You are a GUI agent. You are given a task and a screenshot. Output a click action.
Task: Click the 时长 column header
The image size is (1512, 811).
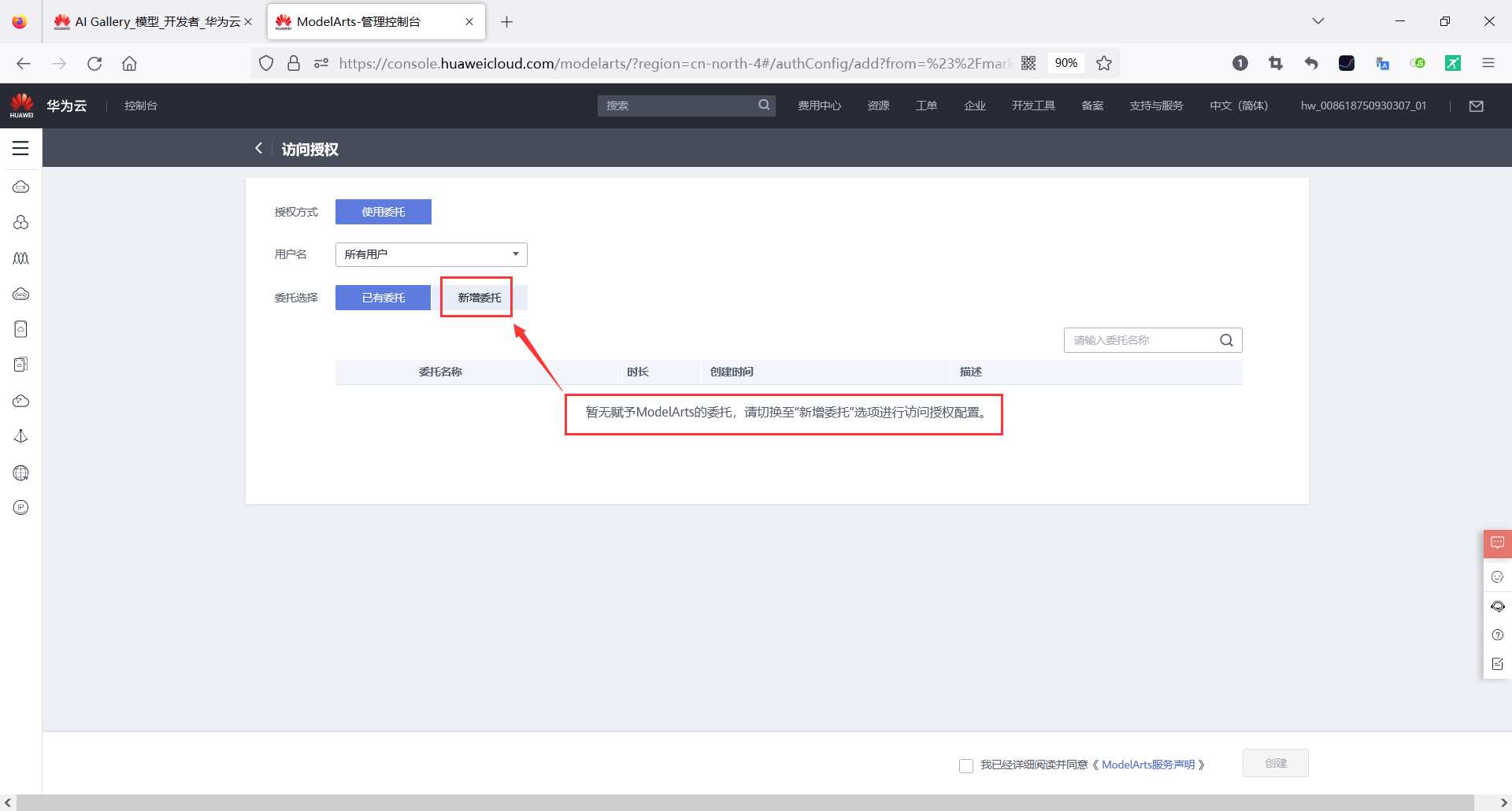coord(638,372)
